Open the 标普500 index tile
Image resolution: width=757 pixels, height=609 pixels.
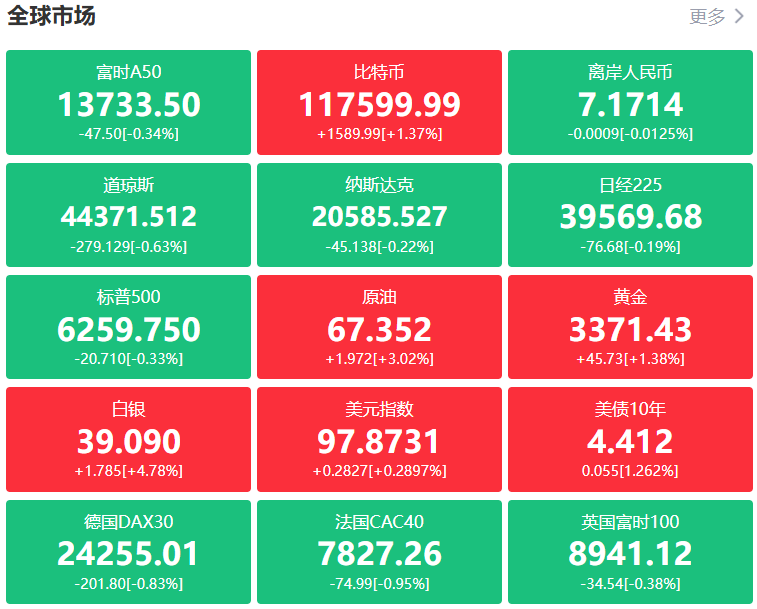point(128,326)
